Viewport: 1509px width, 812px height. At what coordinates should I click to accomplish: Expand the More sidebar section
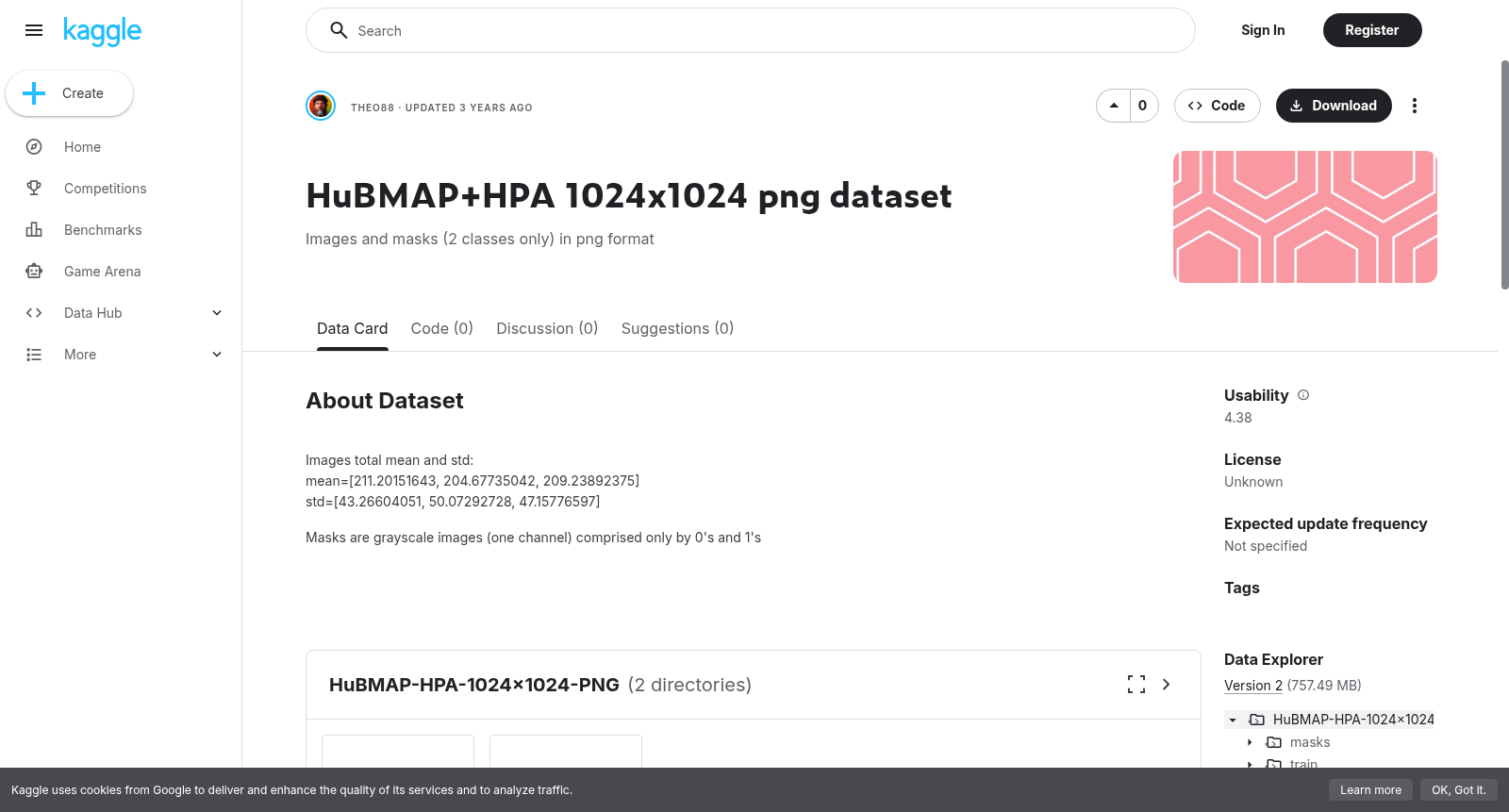pos(121,355)
